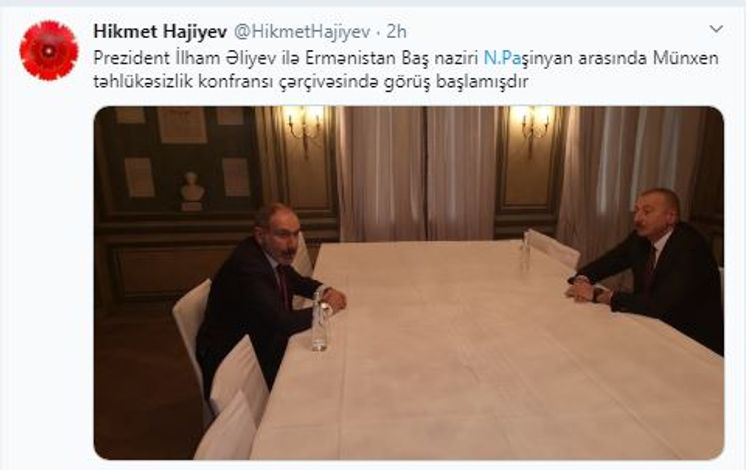
Task: Open the attached meeting photo
Action: (x=408, y=283)
